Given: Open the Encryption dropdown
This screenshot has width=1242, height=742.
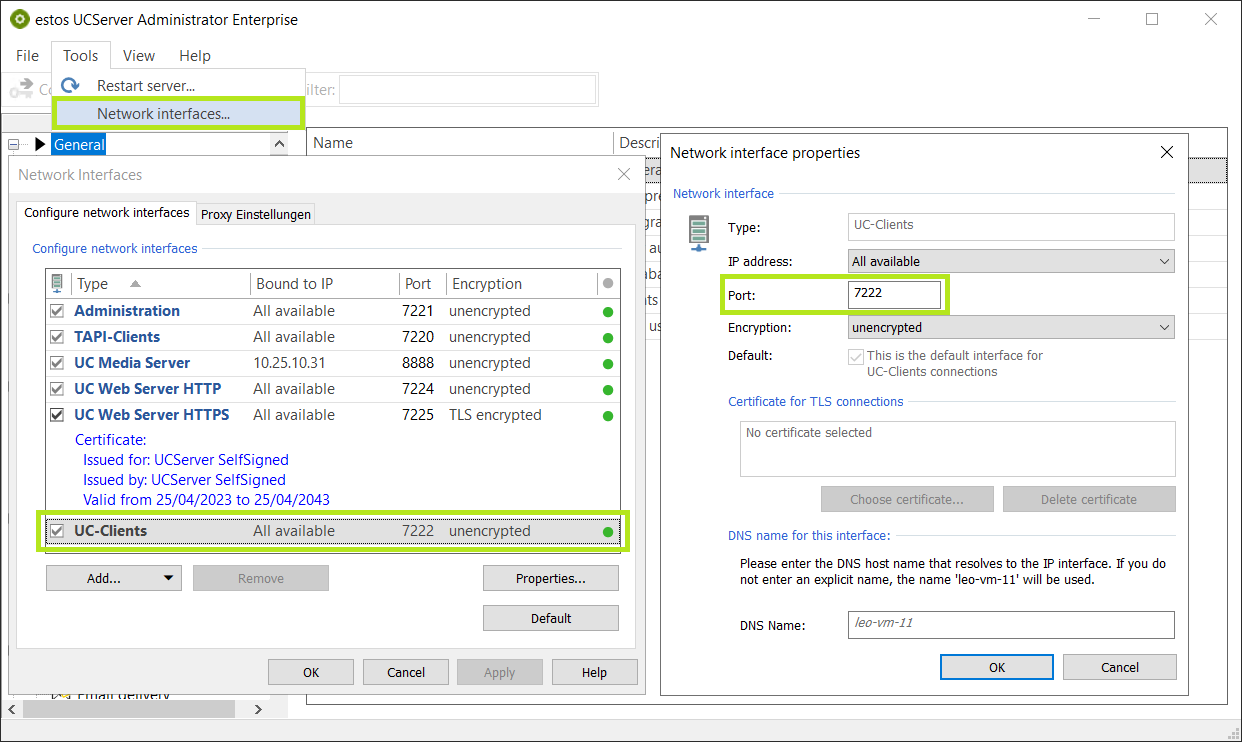Looking at the screenshot, I should tap(1010, 328).
